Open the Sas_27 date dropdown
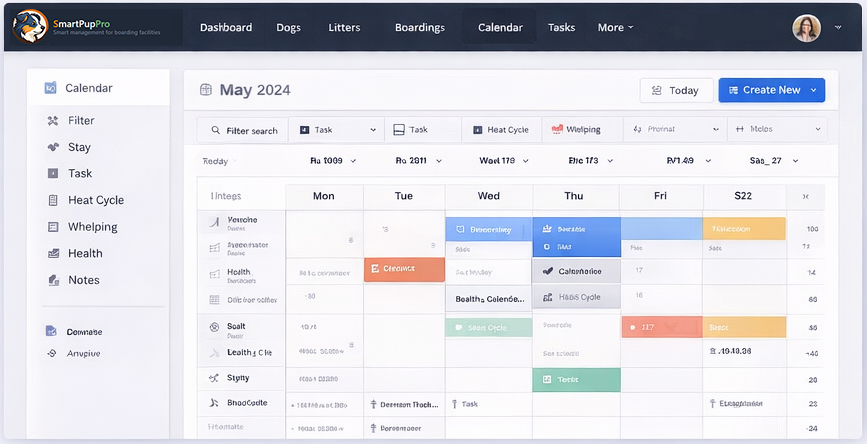Image resolution: width=867 pixels, height=444 pixels. click(774, 161)
